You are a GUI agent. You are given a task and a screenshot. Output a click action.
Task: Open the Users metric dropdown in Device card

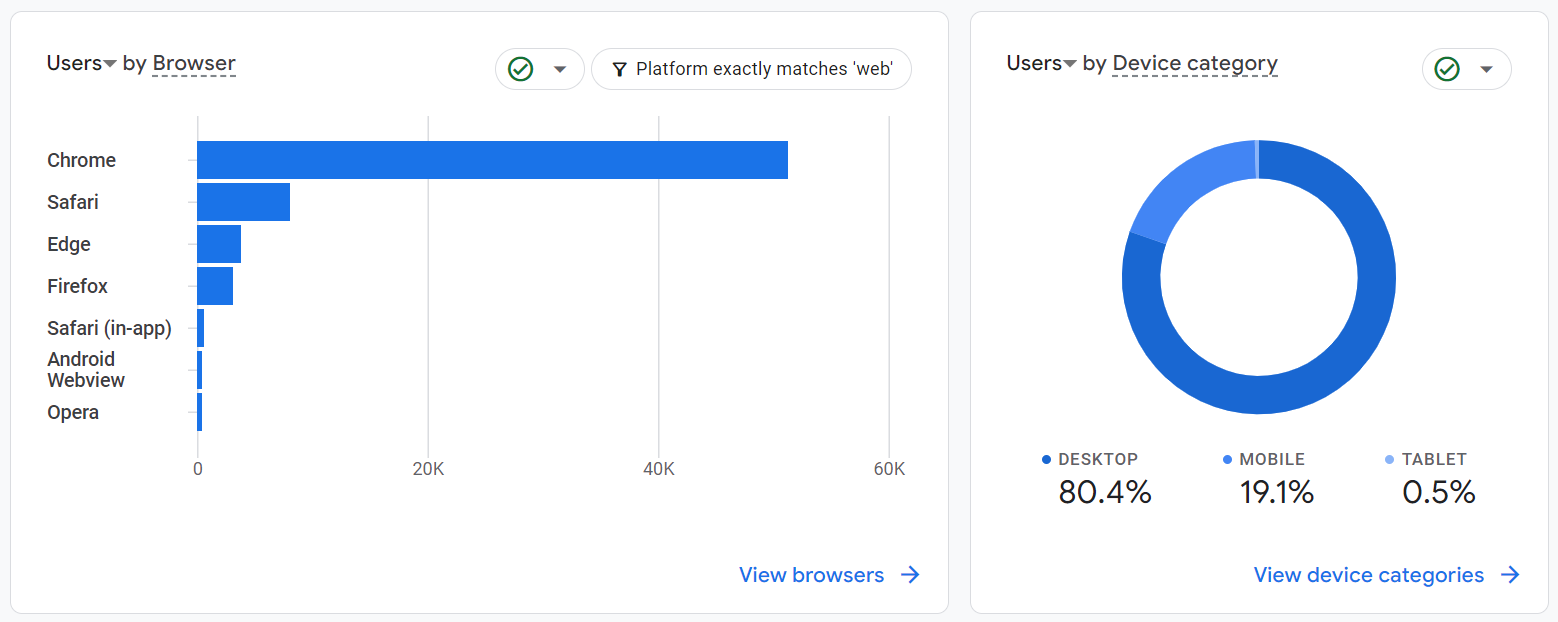(x=1042, y=64)
